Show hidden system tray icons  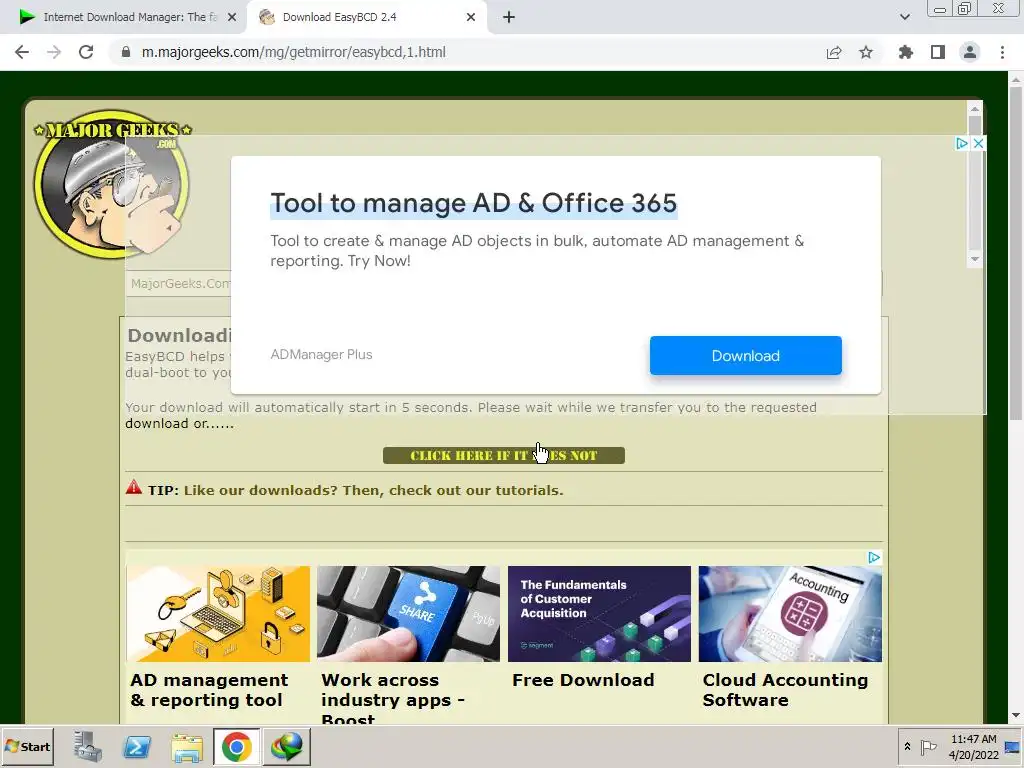pyautogui.click(x=907, y=746)
